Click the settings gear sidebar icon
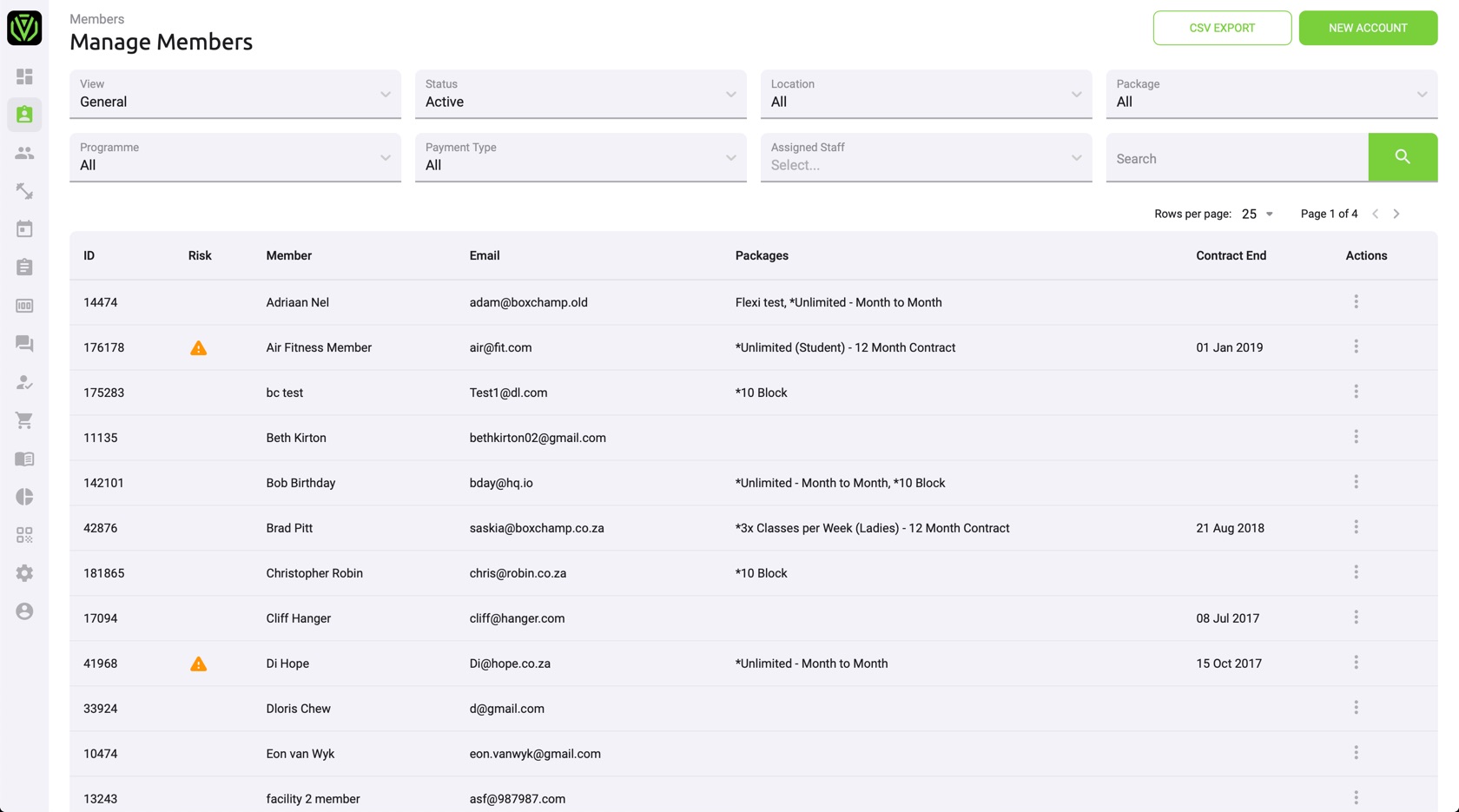 (24, 573)
